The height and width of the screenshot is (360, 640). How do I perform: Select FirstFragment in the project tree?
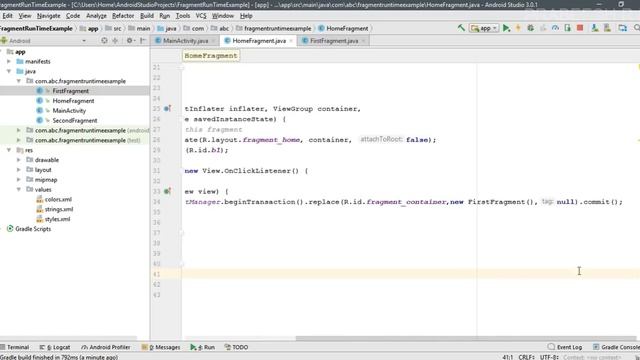(x=70, y=91)
